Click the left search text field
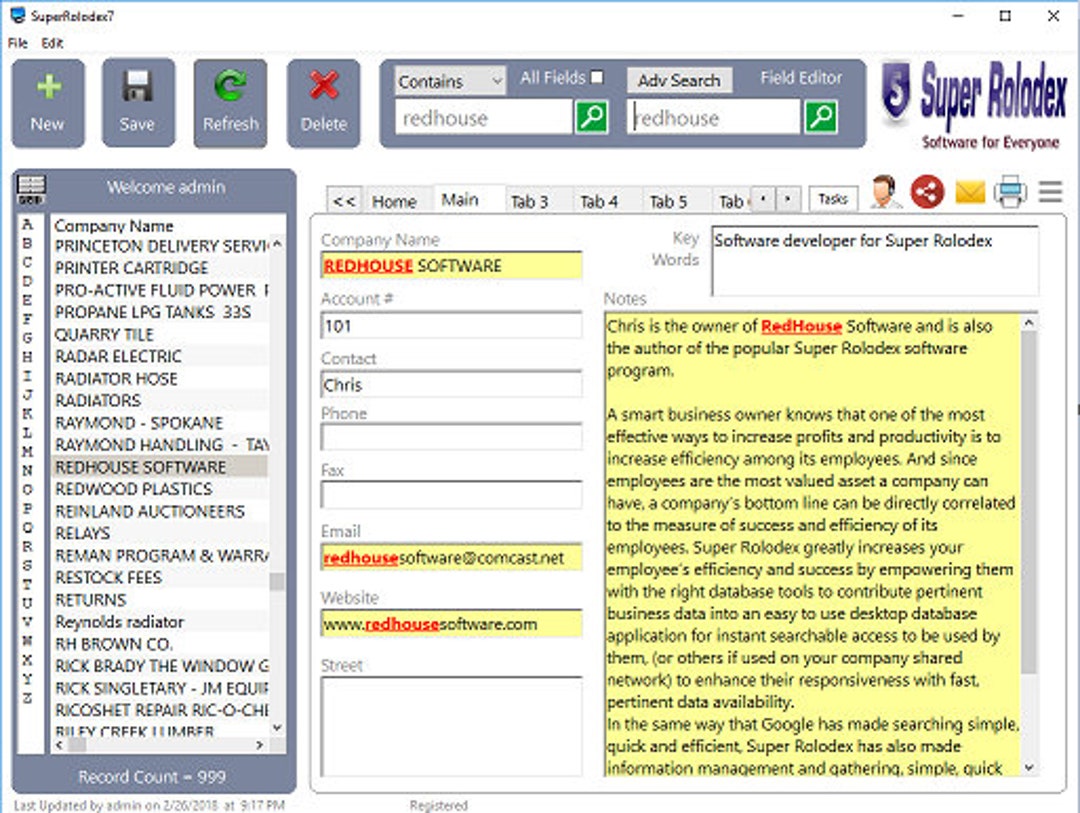Image resolution: width=1080 pixels, height=813 pixels. [x=484, y=118]
